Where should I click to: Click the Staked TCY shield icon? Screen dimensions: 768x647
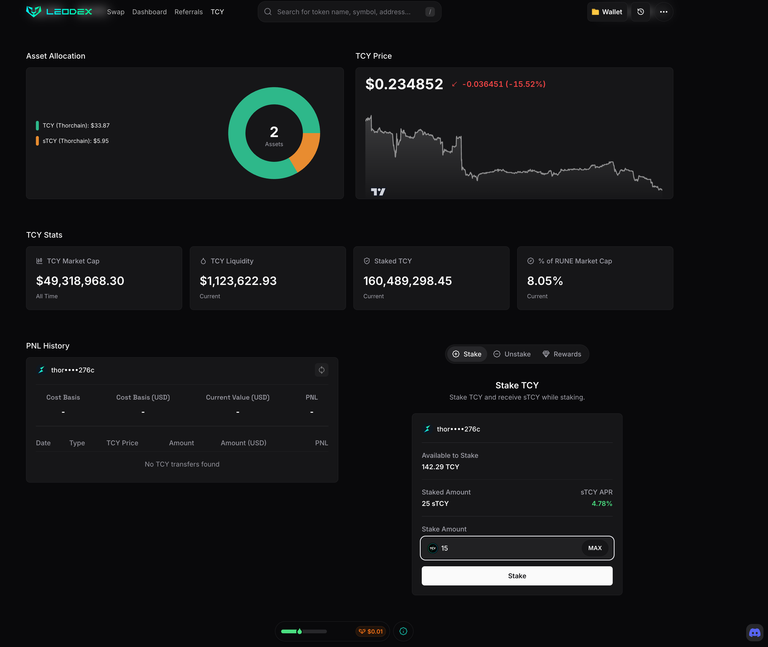pos(367,261)
